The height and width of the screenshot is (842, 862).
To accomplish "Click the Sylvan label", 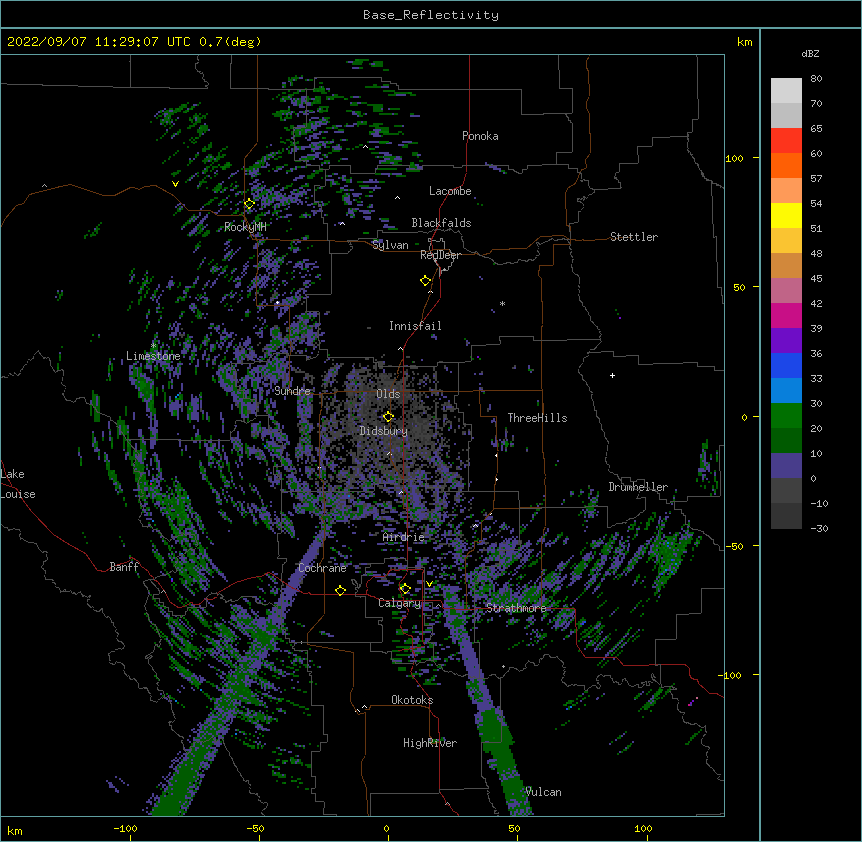I will click(x=390, y=245).
